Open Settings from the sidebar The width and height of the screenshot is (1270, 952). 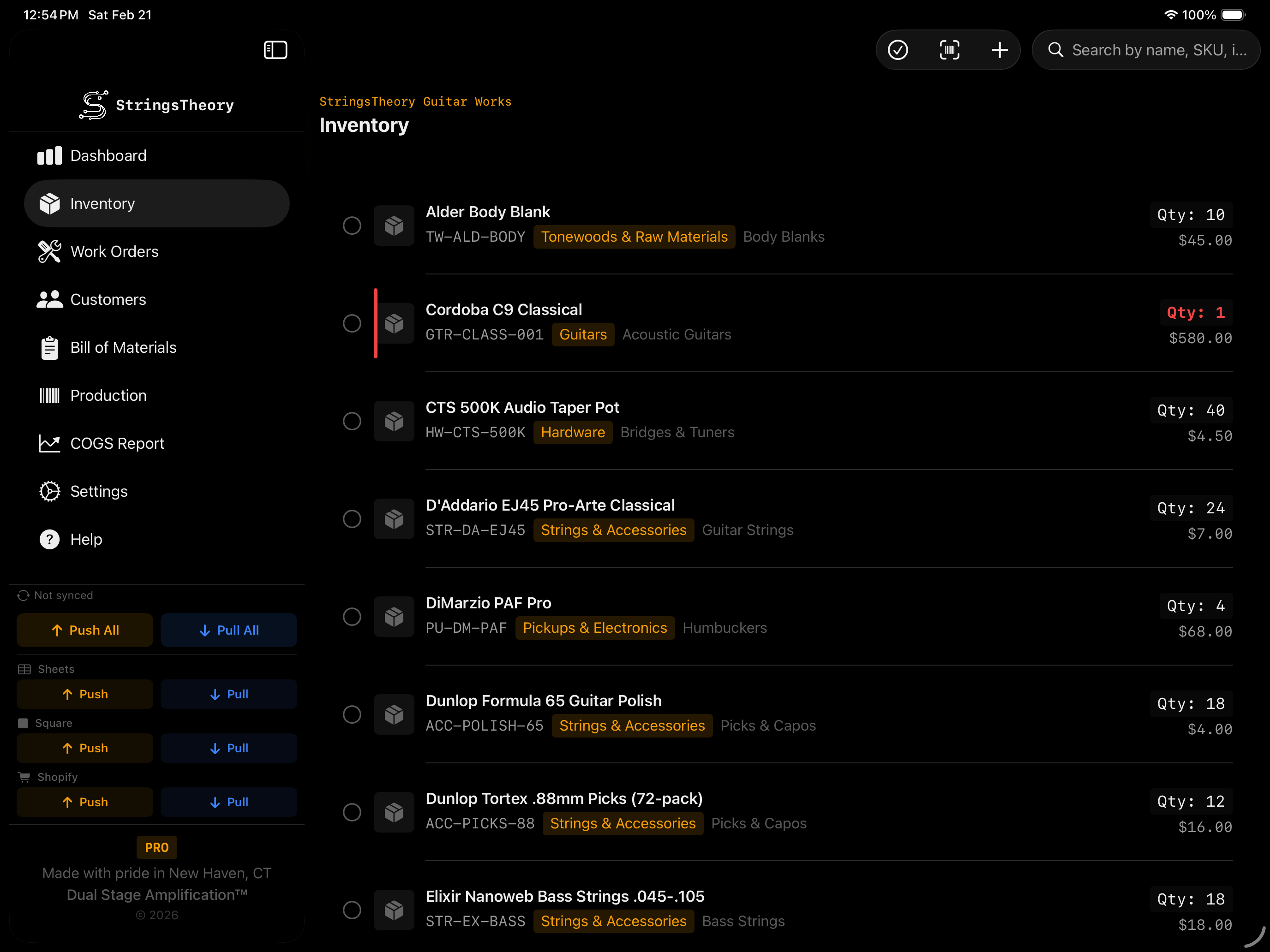(x=99, y=491)
